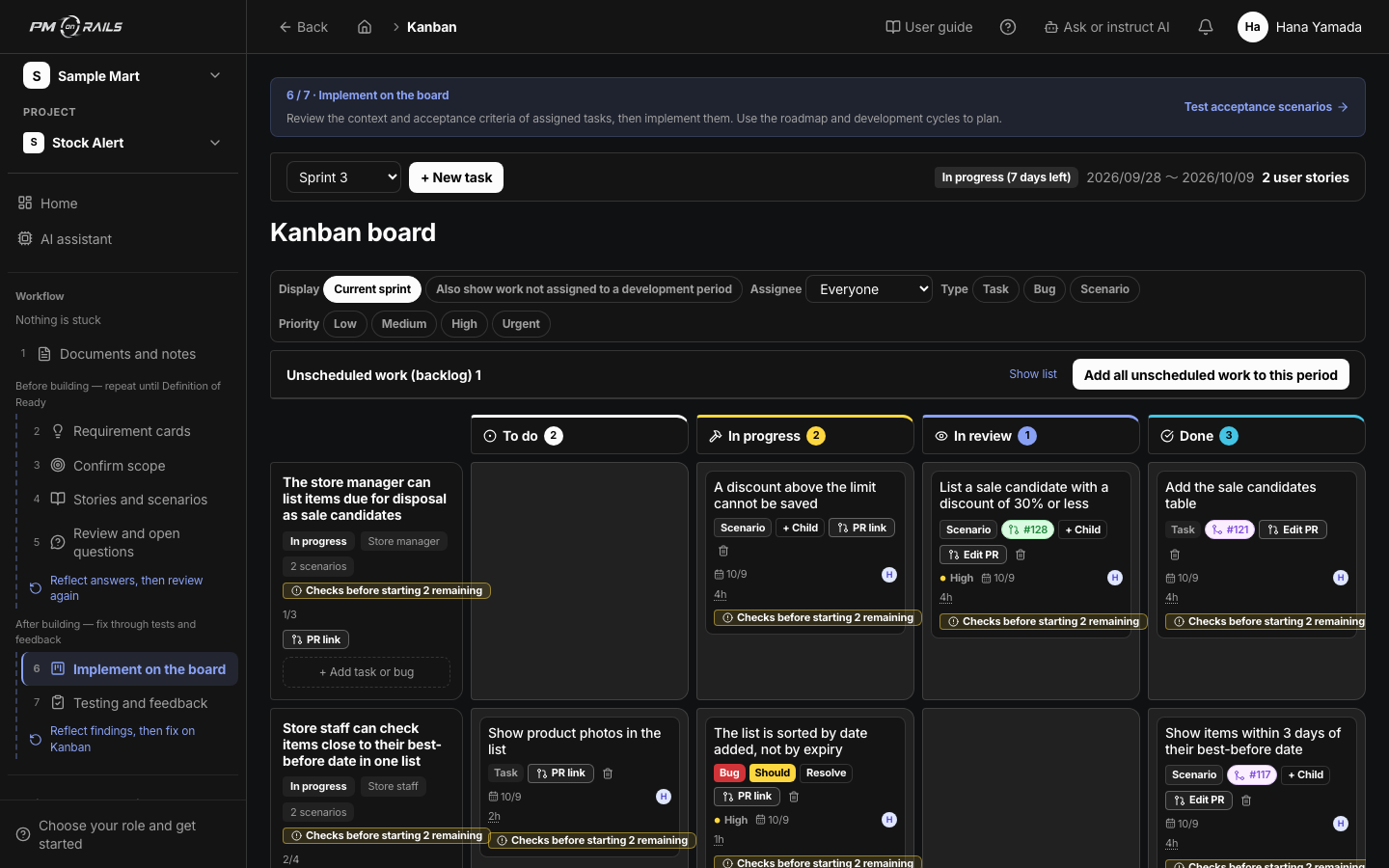
Task: Open 'Test acceptance scenarios' link
Action: click(1266, 107)
